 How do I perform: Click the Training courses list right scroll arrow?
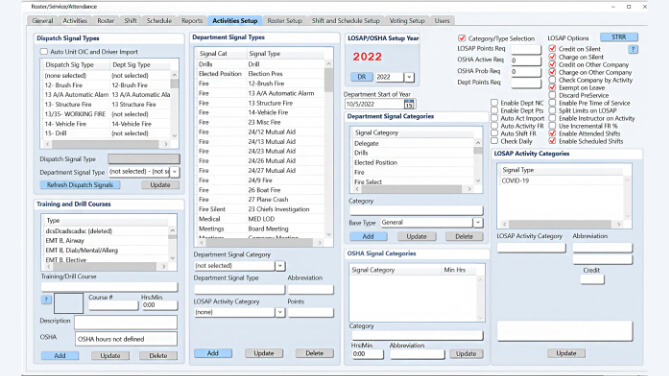pos(163,267)
